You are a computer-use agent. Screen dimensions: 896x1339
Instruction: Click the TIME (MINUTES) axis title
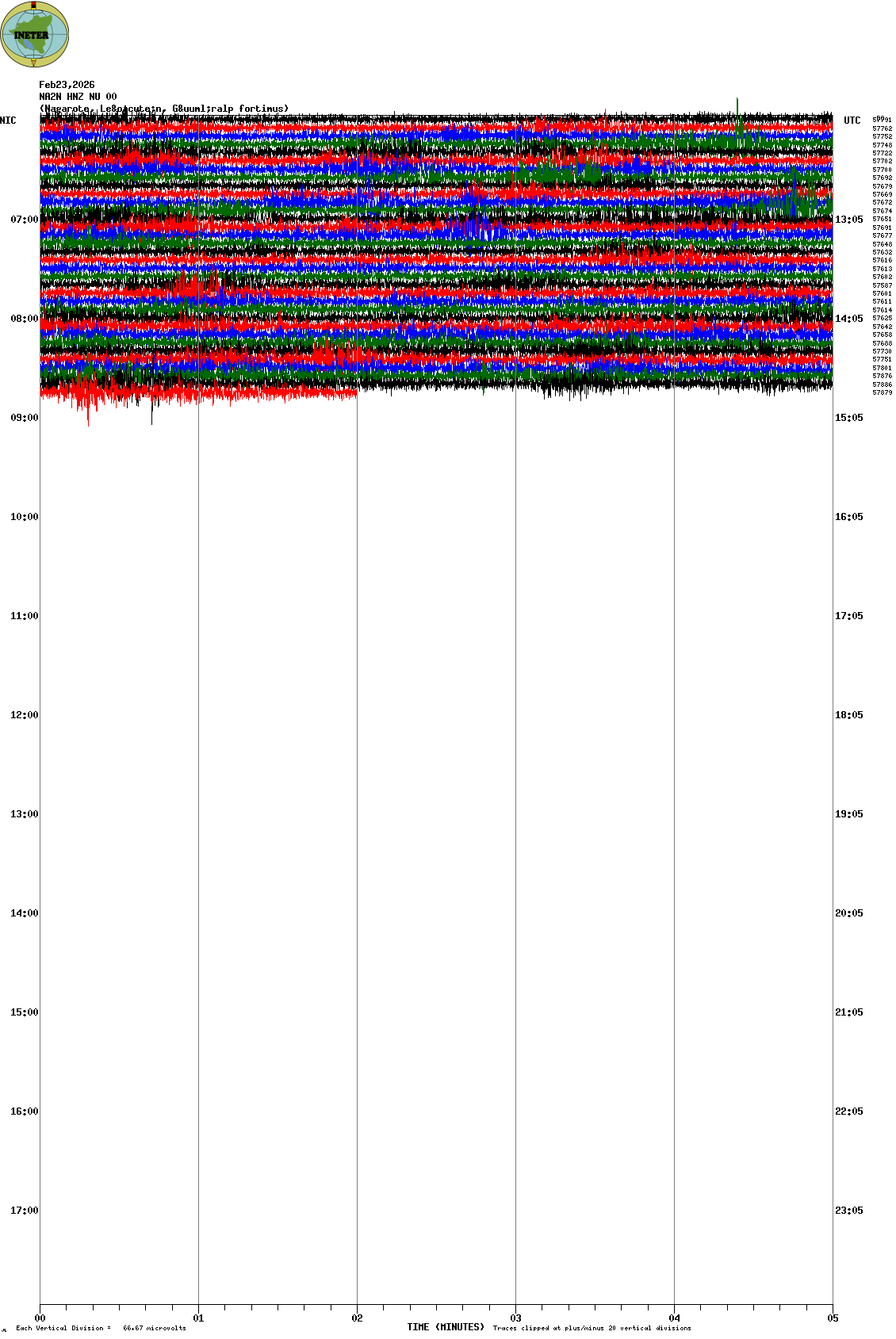pos(446,1327)
